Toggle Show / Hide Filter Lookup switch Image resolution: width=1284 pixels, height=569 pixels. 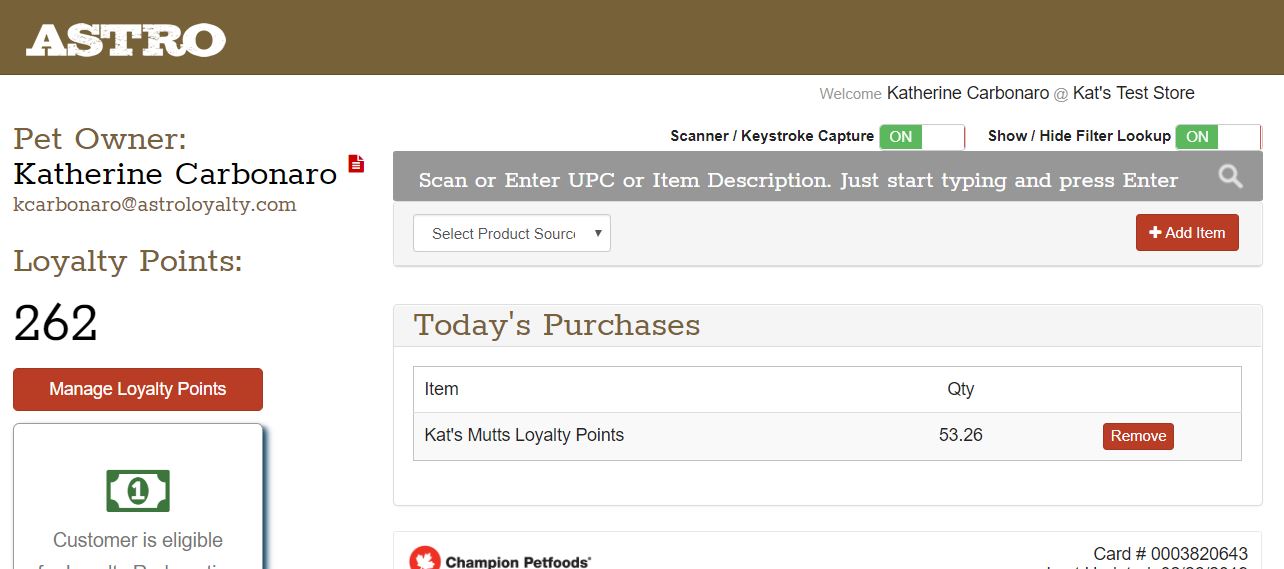[x=1218, y=137]
